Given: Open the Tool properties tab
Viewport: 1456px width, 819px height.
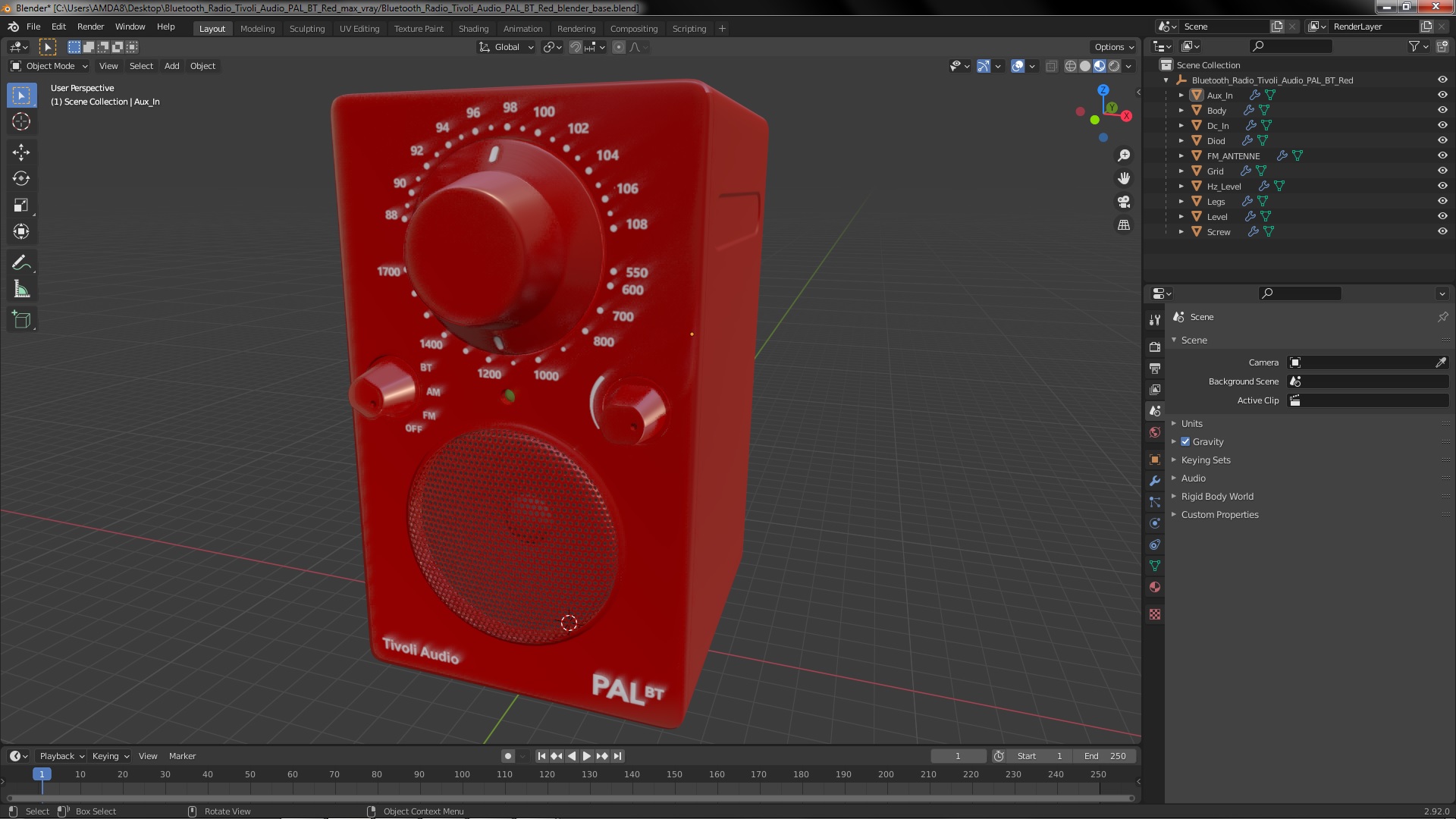Looking at the screenshot, I should pyautogui.click(x=1154, y=320).
